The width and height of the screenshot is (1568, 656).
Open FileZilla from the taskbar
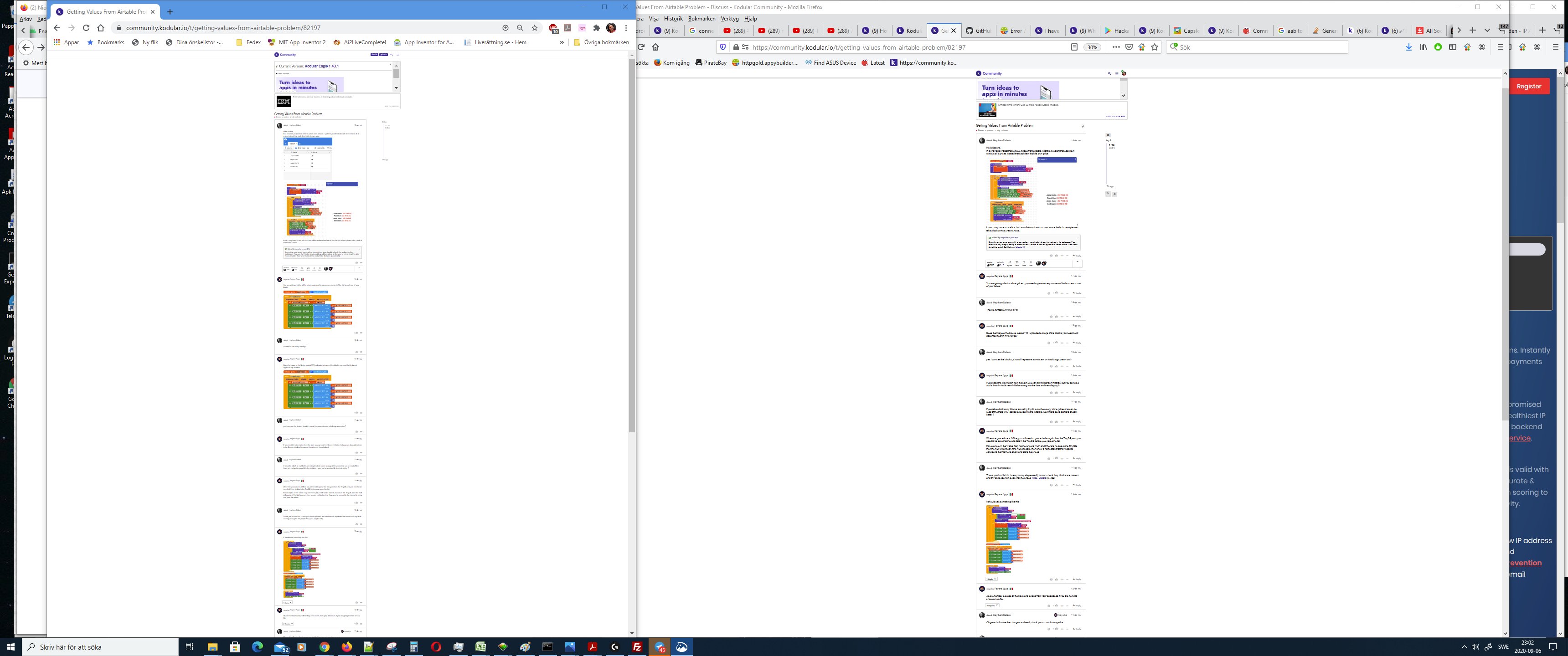[637, 647]
